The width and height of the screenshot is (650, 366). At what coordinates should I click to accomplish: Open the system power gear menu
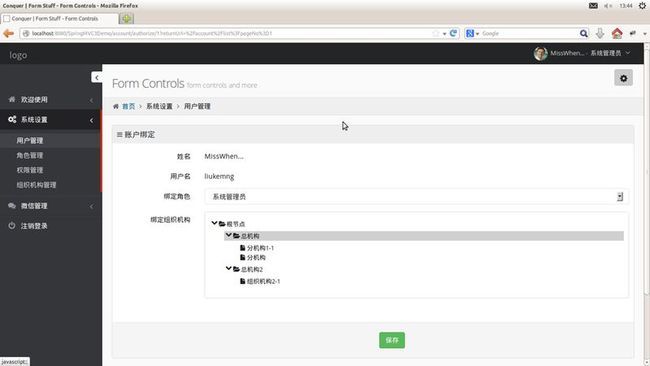[x=642, y=6]
